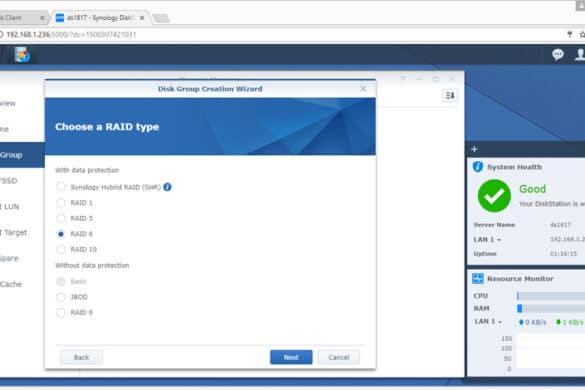Image resolution: width=585 pixels, height=390 pixels.
Task: Select the Hot Spare sidebar item
Action: point(22,258)
